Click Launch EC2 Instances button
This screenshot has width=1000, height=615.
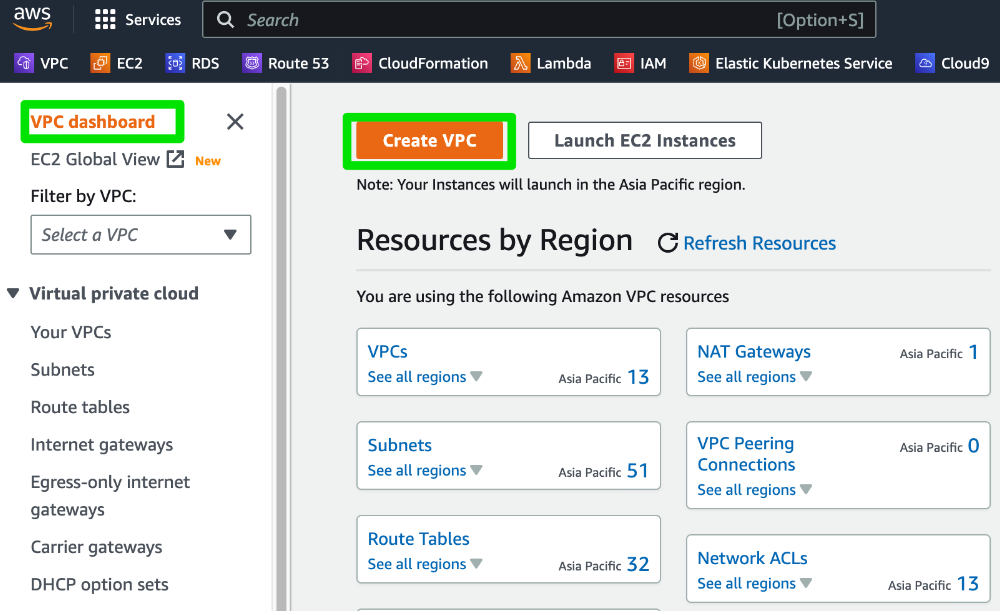click(645, 140)
